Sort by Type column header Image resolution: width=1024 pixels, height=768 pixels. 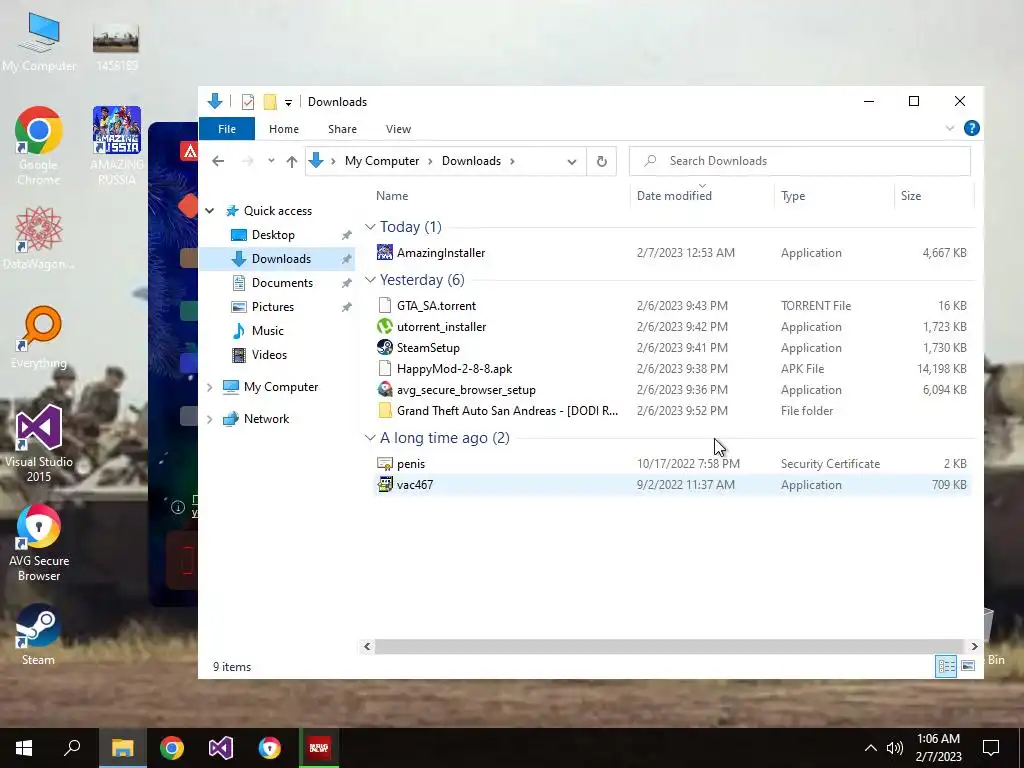tap(834, 196)
